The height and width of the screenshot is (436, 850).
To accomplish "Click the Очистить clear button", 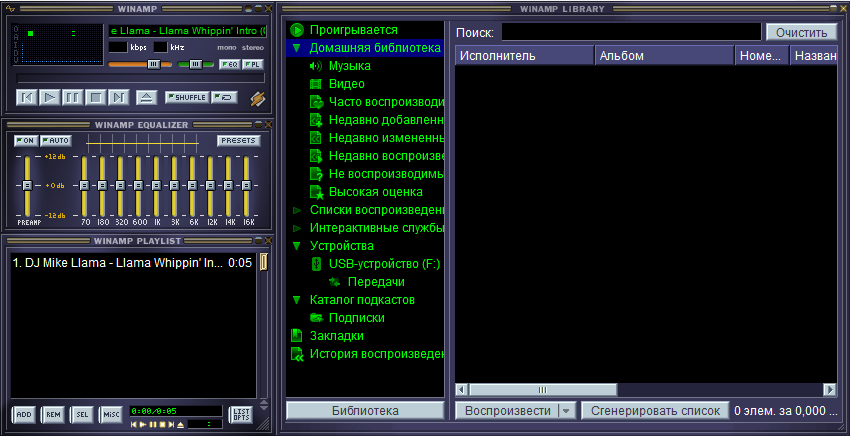I will click(x=801, y=33).
